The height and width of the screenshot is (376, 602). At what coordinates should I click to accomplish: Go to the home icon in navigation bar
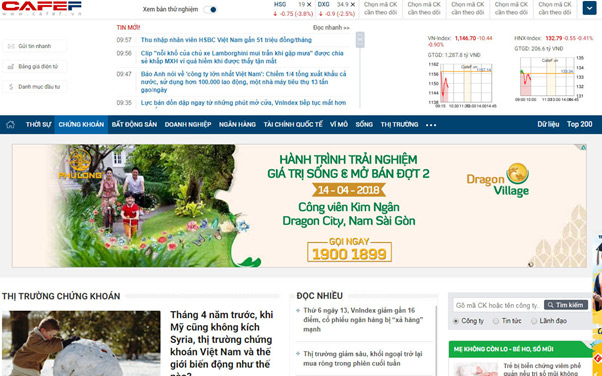10,124
